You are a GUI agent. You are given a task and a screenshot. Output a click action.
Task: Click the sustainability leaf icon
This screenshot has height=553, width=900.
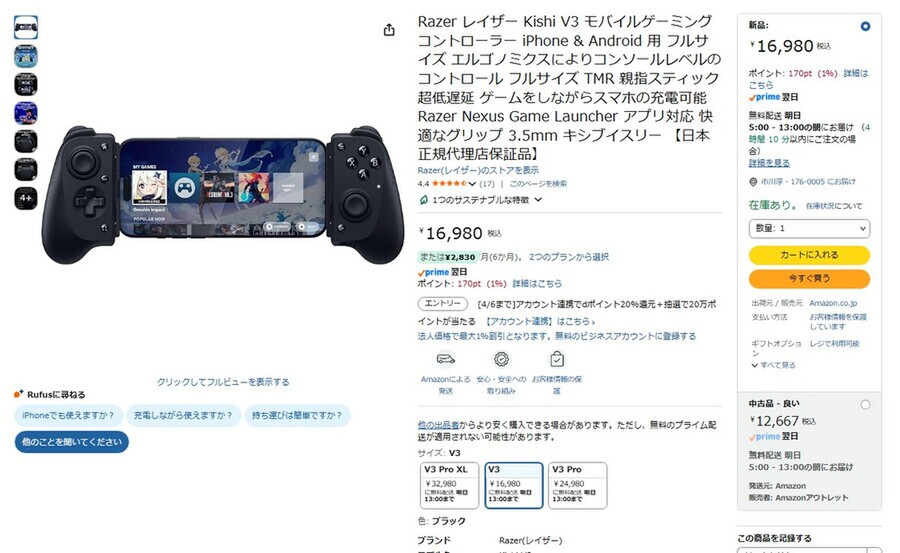[x=424, y=200]
